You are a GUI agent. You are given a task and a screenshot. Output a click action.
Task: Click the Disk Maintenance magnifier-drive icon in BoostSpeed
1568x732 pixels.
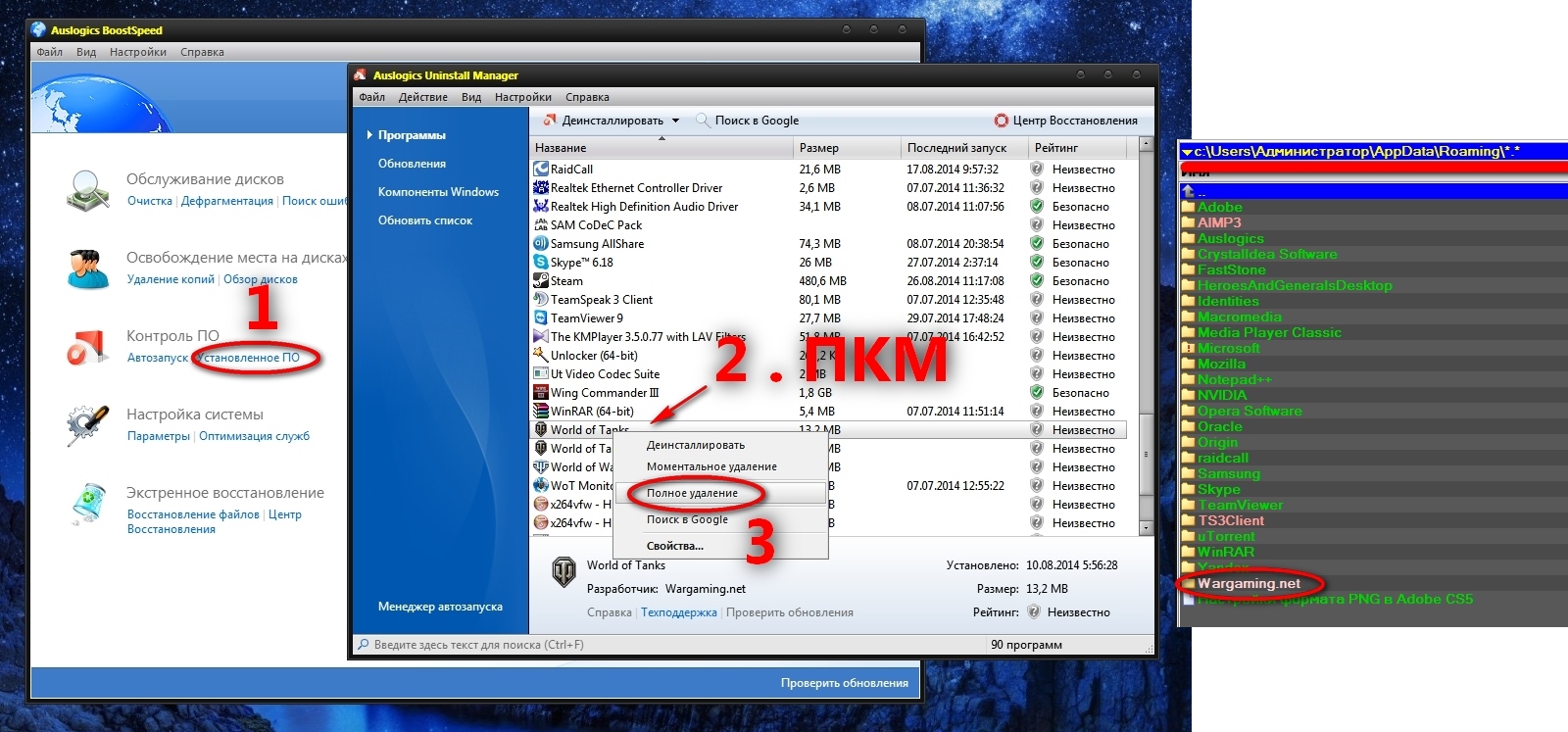click(x=87, y=189)
